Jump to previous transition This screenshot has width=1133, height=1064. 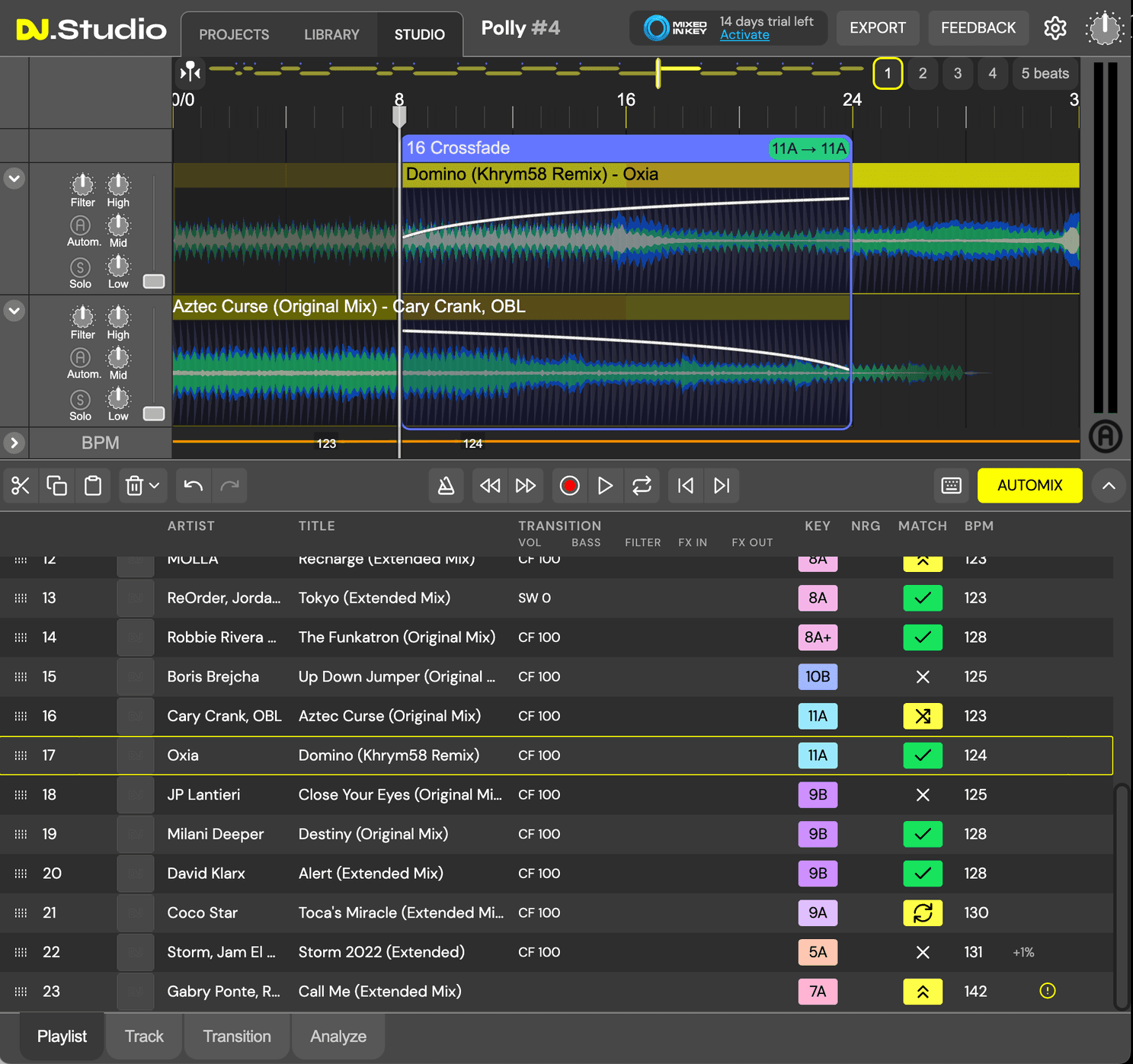pos(686,486)
